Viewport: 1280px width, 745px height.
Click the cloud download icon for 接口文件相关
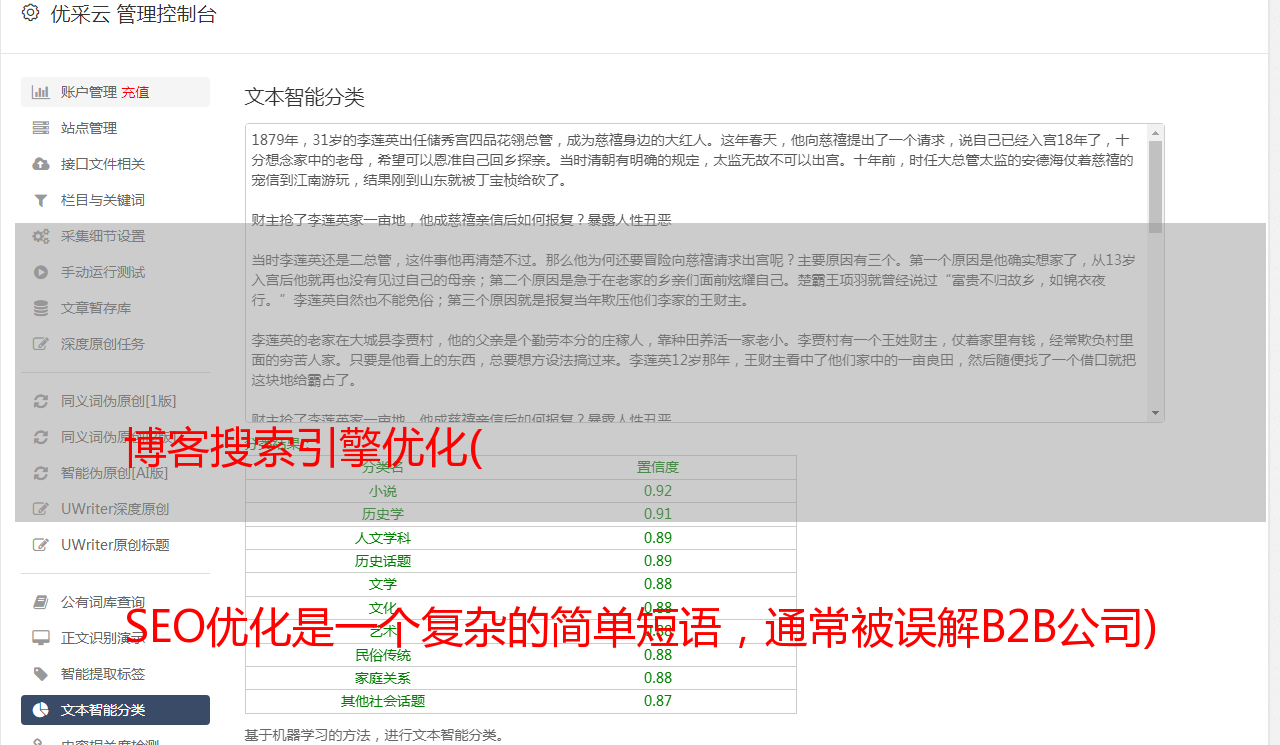41,164
